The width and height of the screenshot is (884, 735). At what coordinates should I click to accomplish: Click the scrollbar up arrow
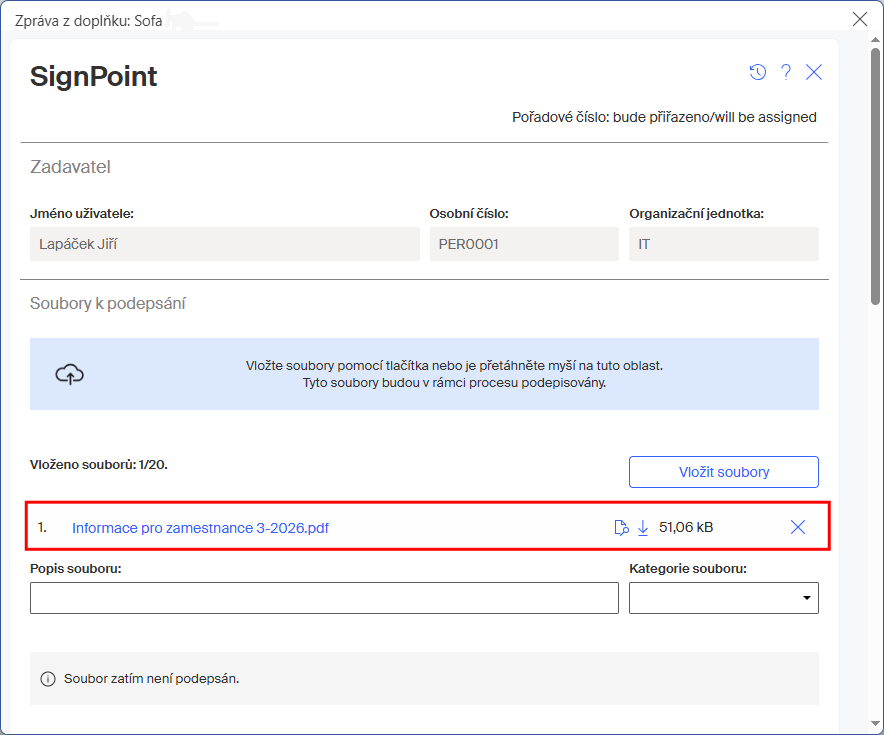point(875,40)
